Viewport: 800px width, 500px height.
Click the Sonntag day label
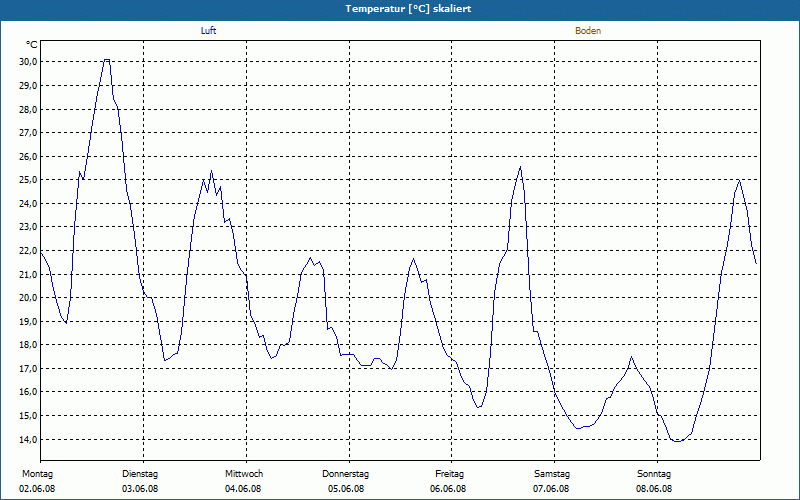(x=654, y=474)
